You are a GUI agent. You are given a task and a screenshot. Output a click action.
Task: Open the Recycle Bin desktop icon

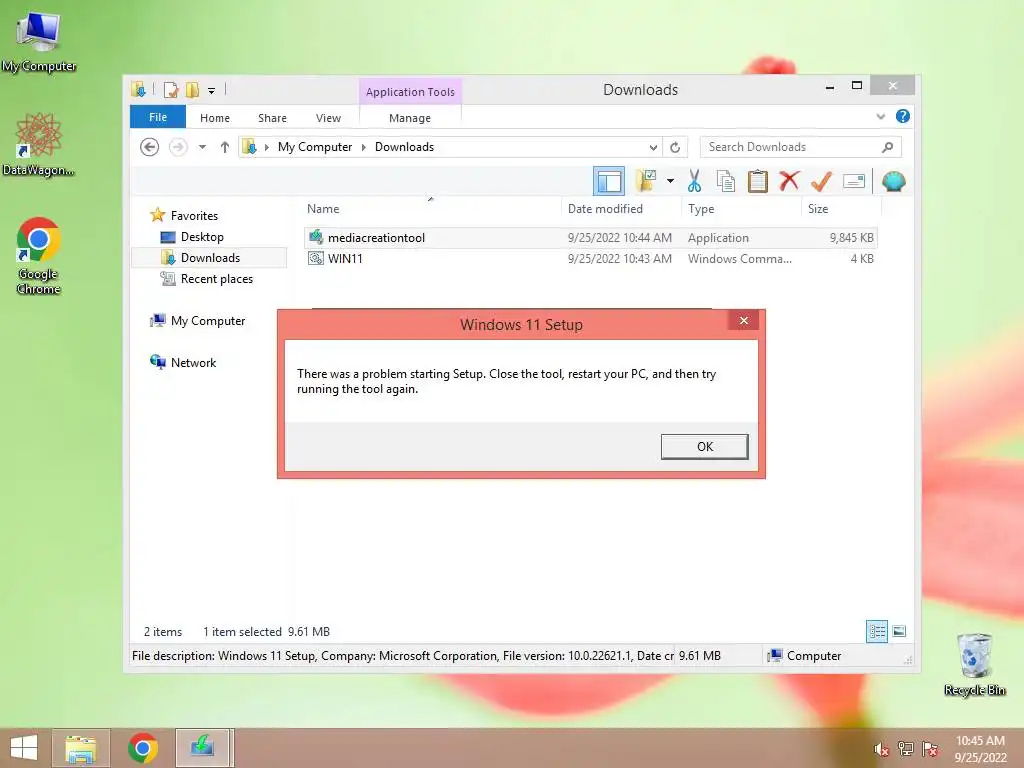coord(974,664)
